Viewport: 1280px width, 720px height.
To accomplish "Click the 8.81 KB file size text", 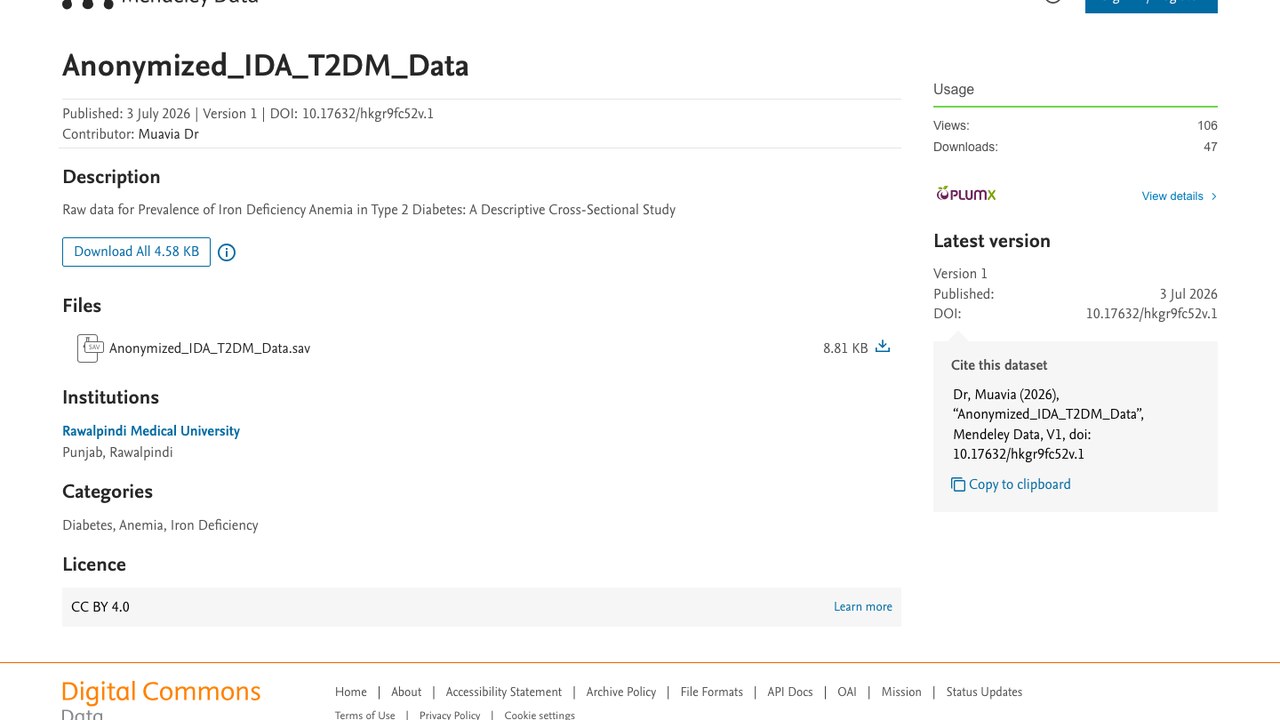I will point(845,349).
